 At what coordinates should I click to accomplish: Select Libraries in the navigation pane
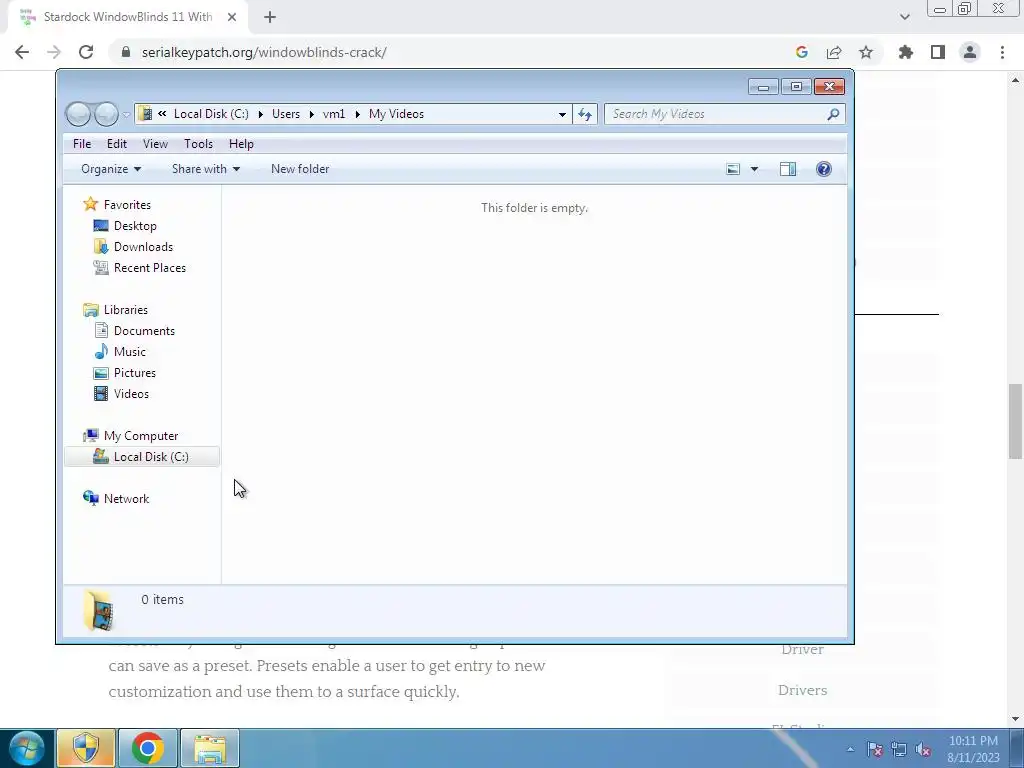125,310
